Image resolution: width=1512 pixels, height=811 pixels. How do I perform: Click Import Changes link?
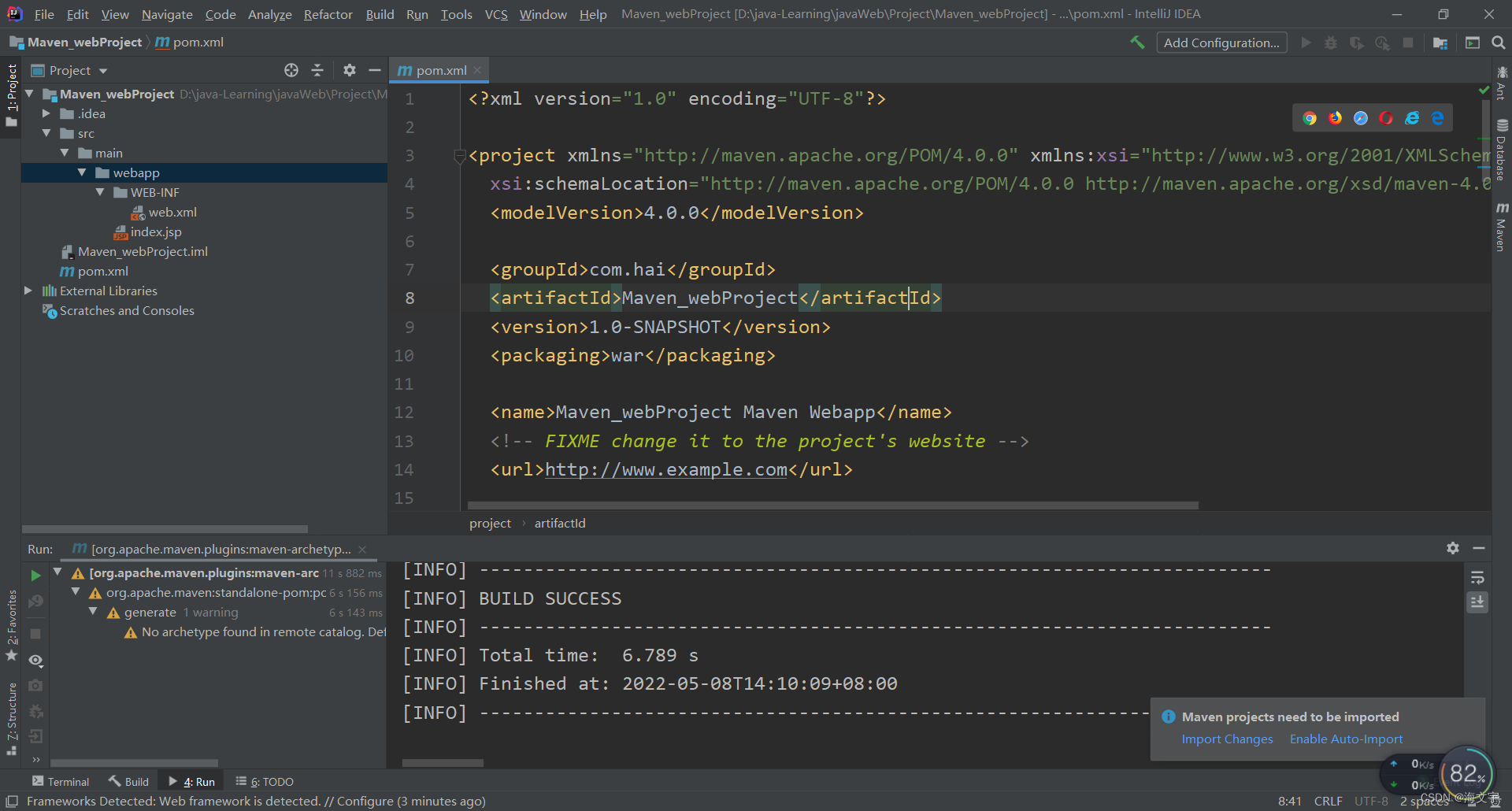(1227, 739)
